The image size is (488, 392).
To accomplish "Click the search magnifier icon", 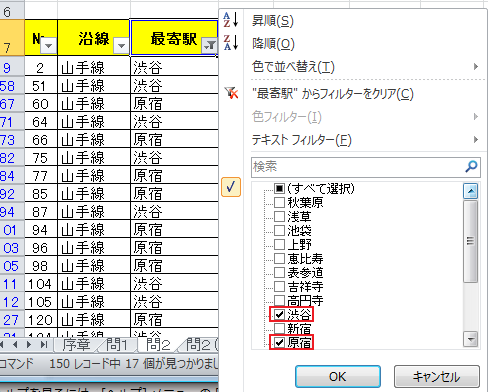I will 471,166.
